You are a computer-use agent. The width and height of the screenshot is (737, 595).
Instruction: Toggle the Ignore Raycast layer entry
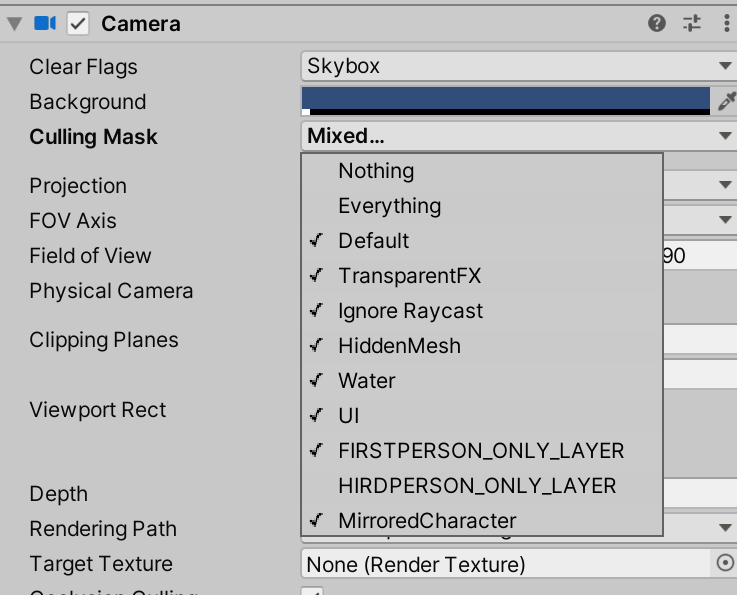[x=410, y=311]
